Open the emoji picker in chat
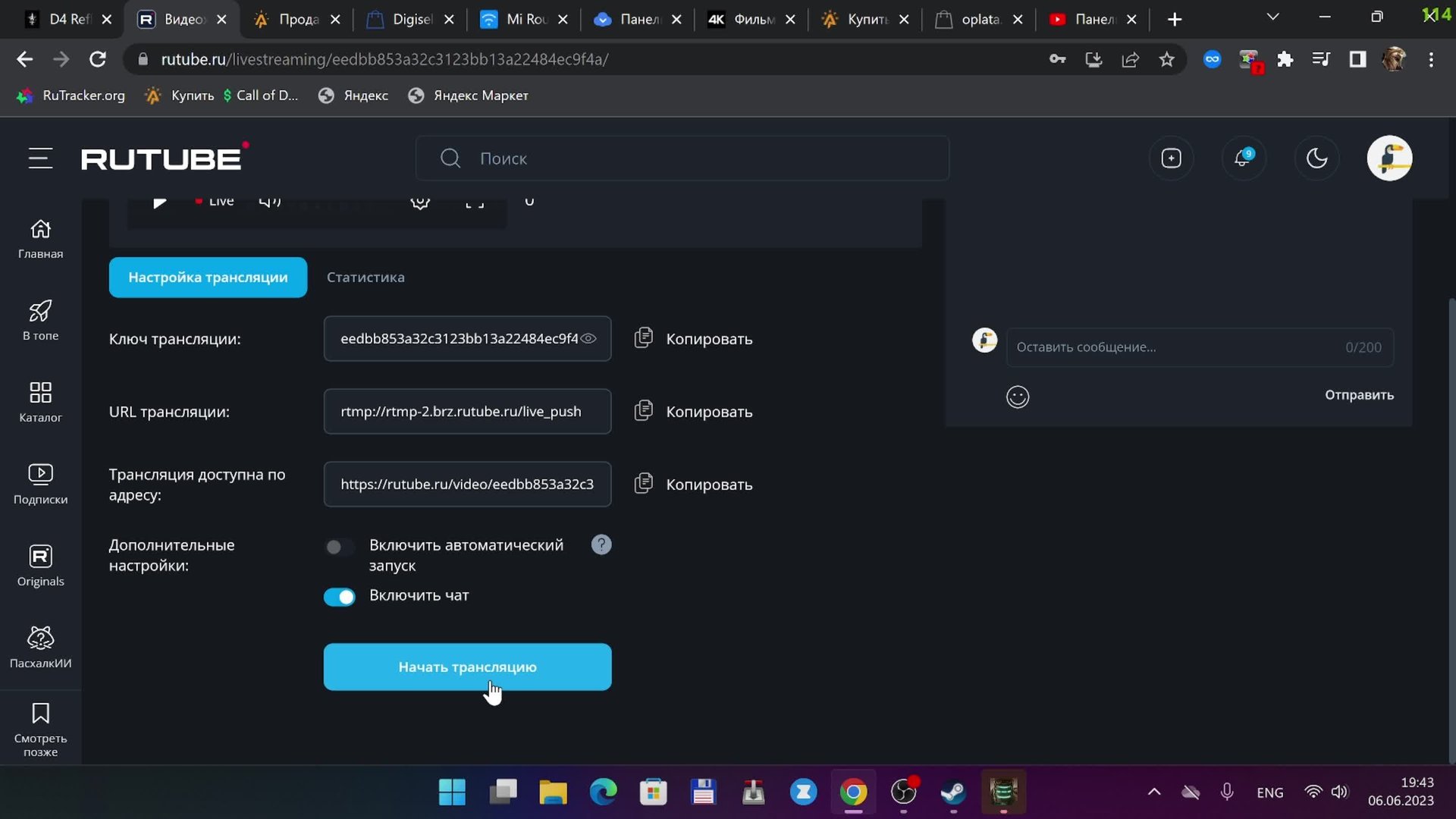Screen dimensions: 1456x819 (1017, 397)
